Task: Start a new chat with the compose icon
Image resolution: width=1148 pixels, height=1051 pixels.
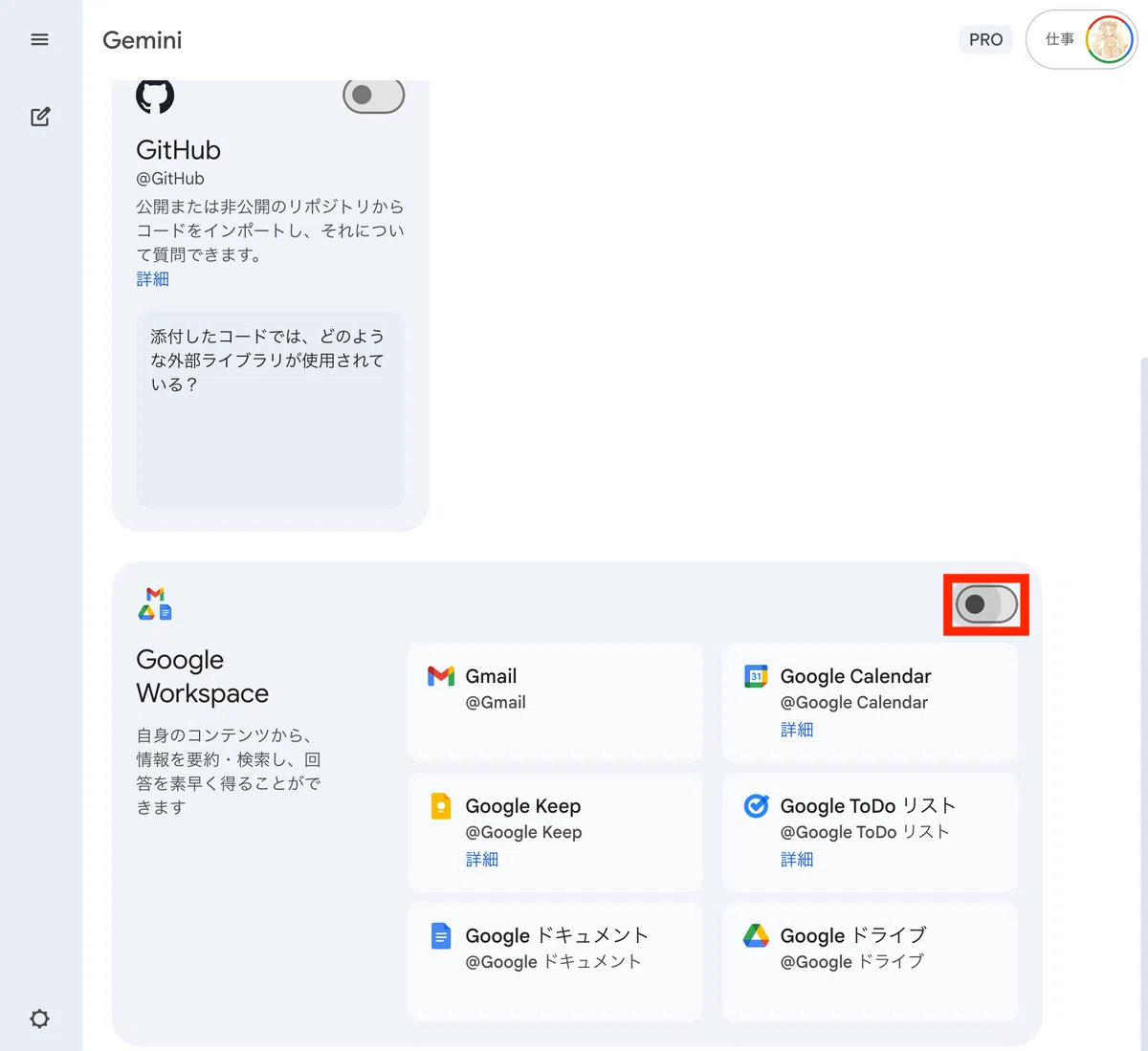Action: coord(40,117)
